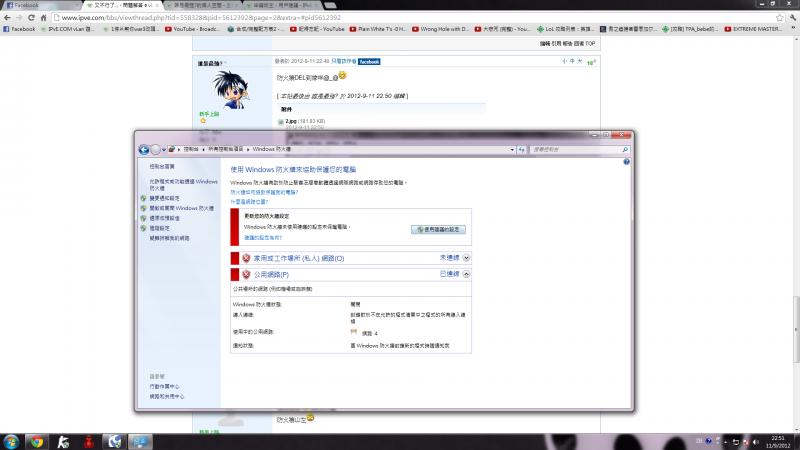The image size is (800, 450).
Task: Click the Use recommended settings button
Action: pos(438,230)
